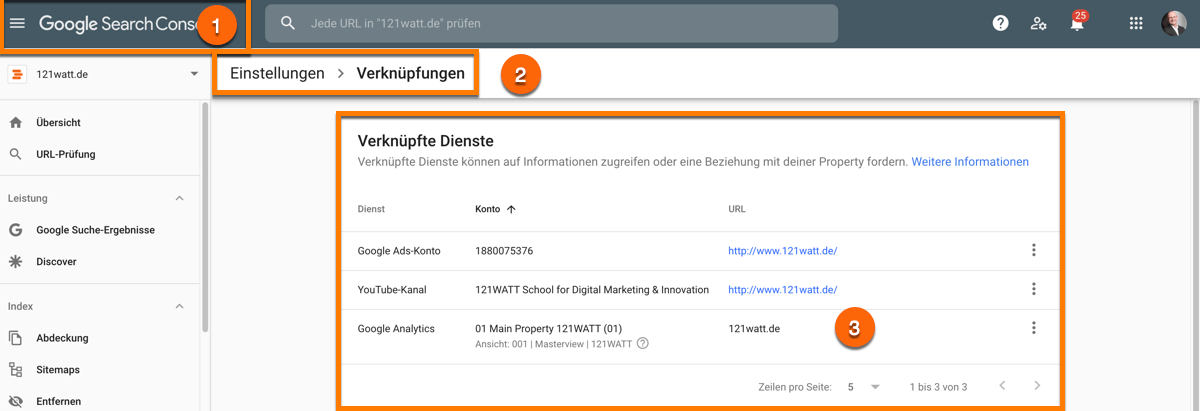Click the Google Ads-Konto service cell
The width and height of the screenshot is (1200, 411).
click(x=399, y=251)
